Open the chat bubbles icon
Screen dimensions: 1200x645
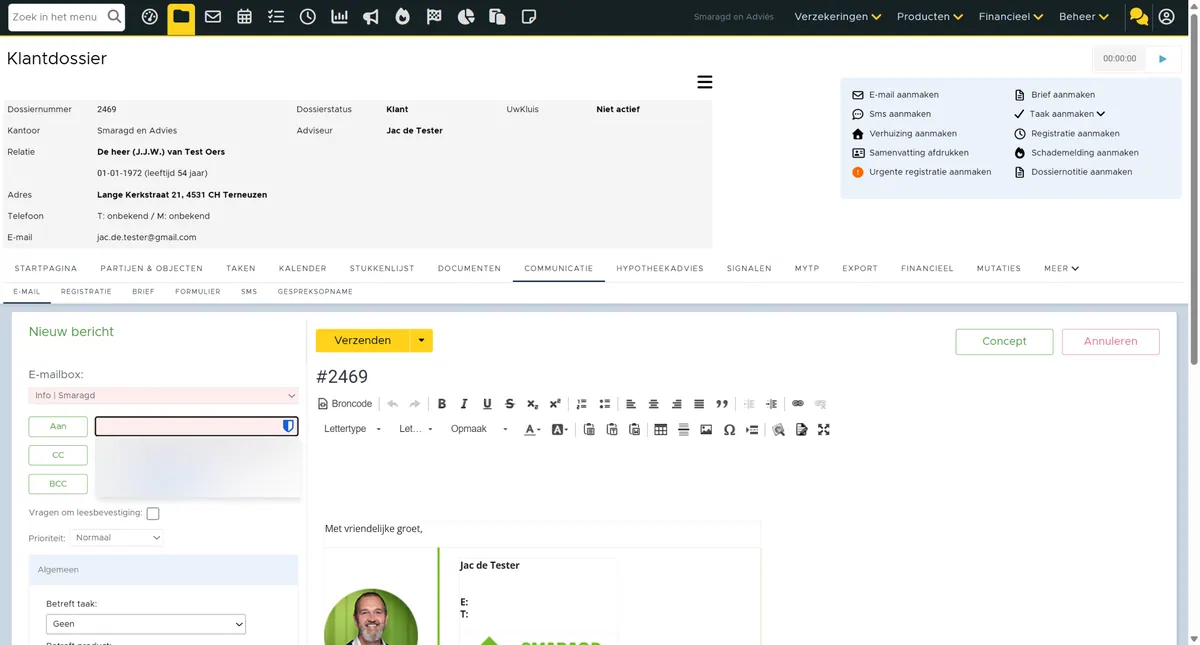[x=1138, y=17]
